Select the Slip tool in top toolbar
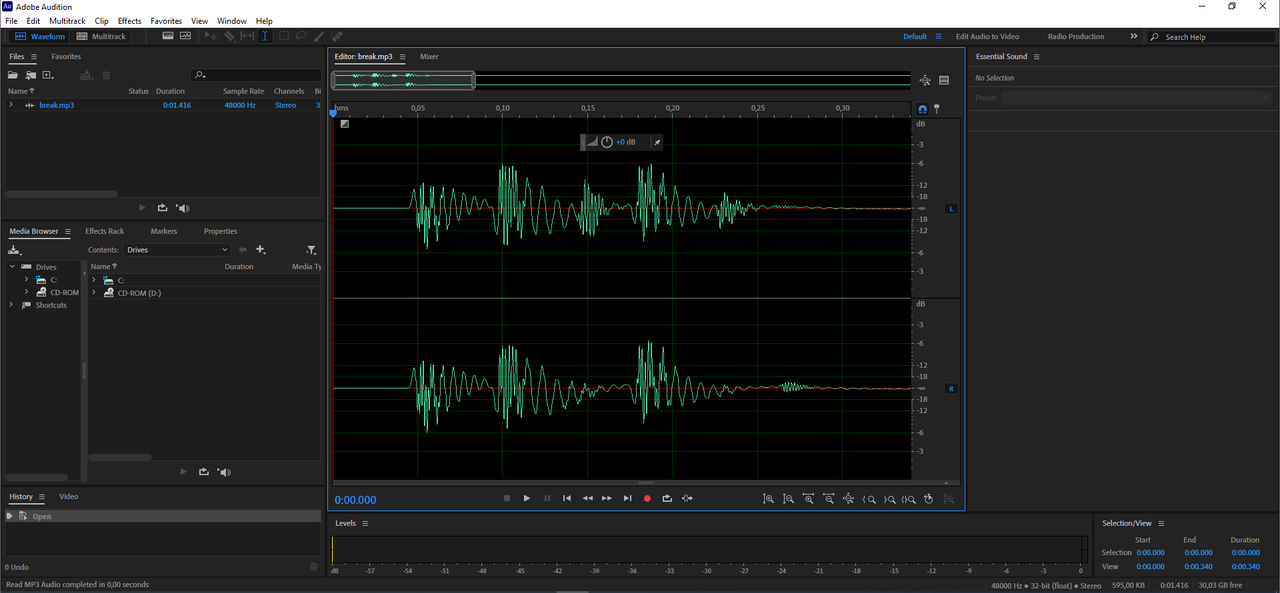This screenshot has height=593, width=1280. (247, 36)
